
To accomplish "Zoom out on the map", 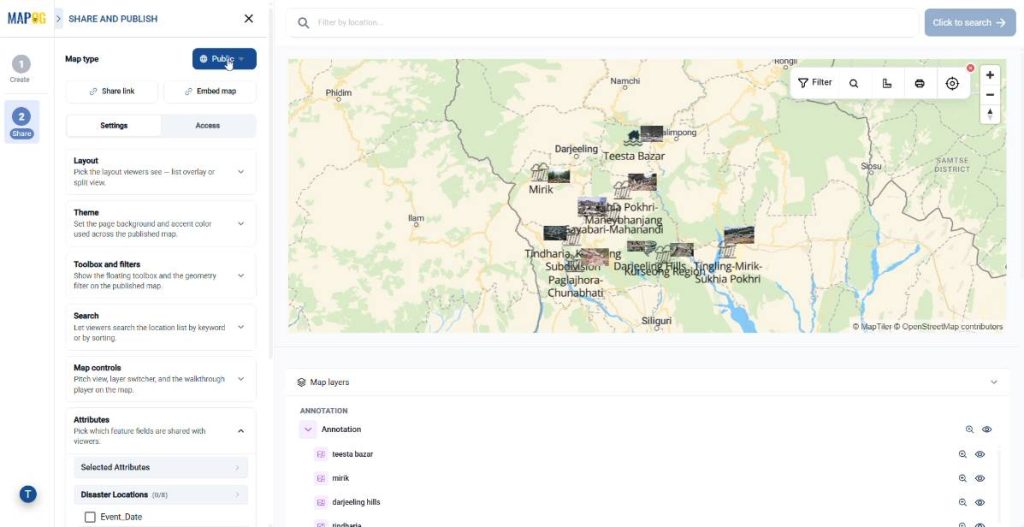I will pos(990,95).
